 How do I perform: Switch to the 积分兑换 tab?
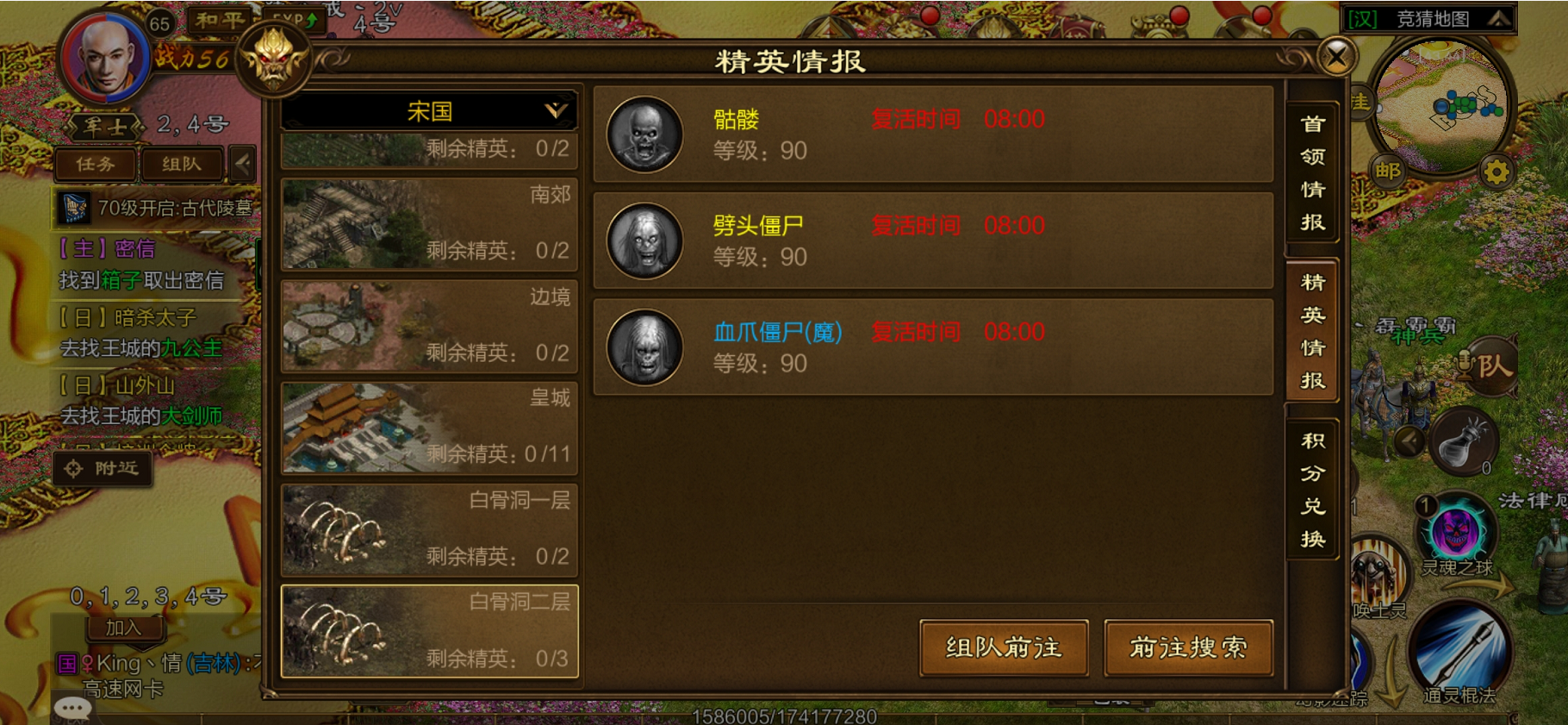point(1312,489)
